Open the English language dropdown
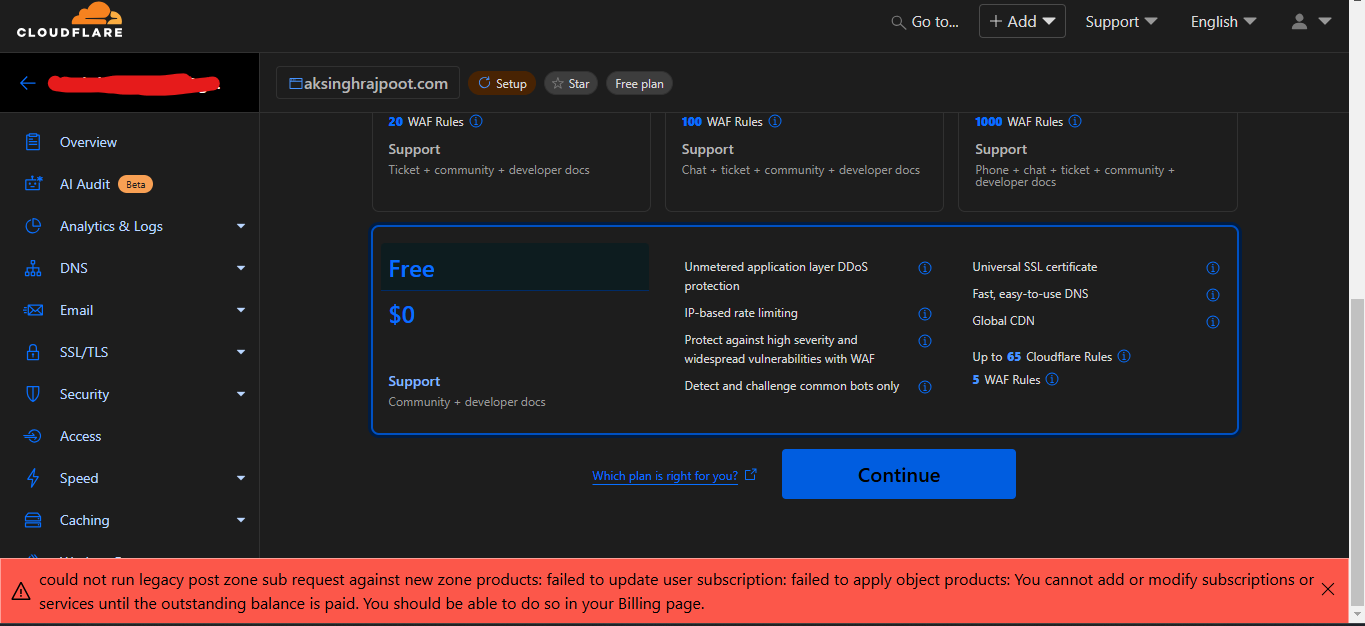This screenshot has height=626, width=1365. [x=1223, y=22]
